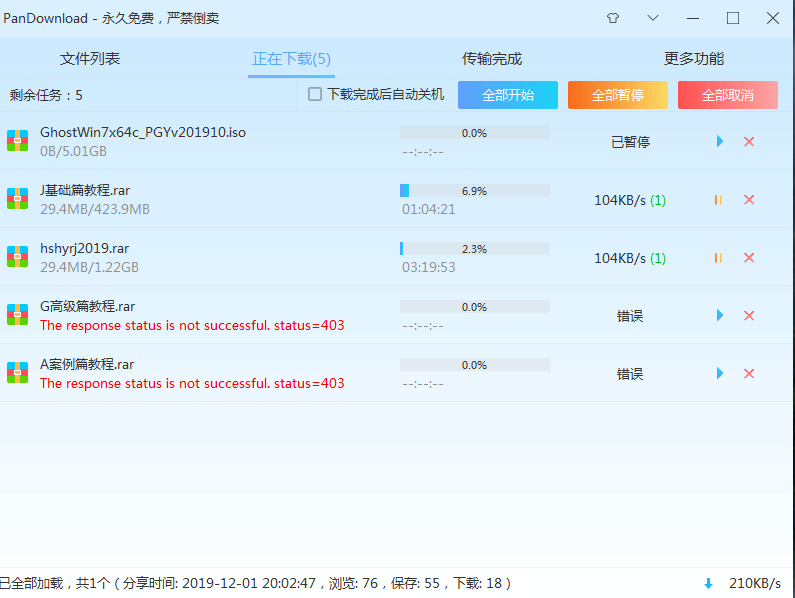Image resolution: width=795 pixels, height=598 pixels.
Task: Click the 全部开始 button
Action: tap(508, 95)
